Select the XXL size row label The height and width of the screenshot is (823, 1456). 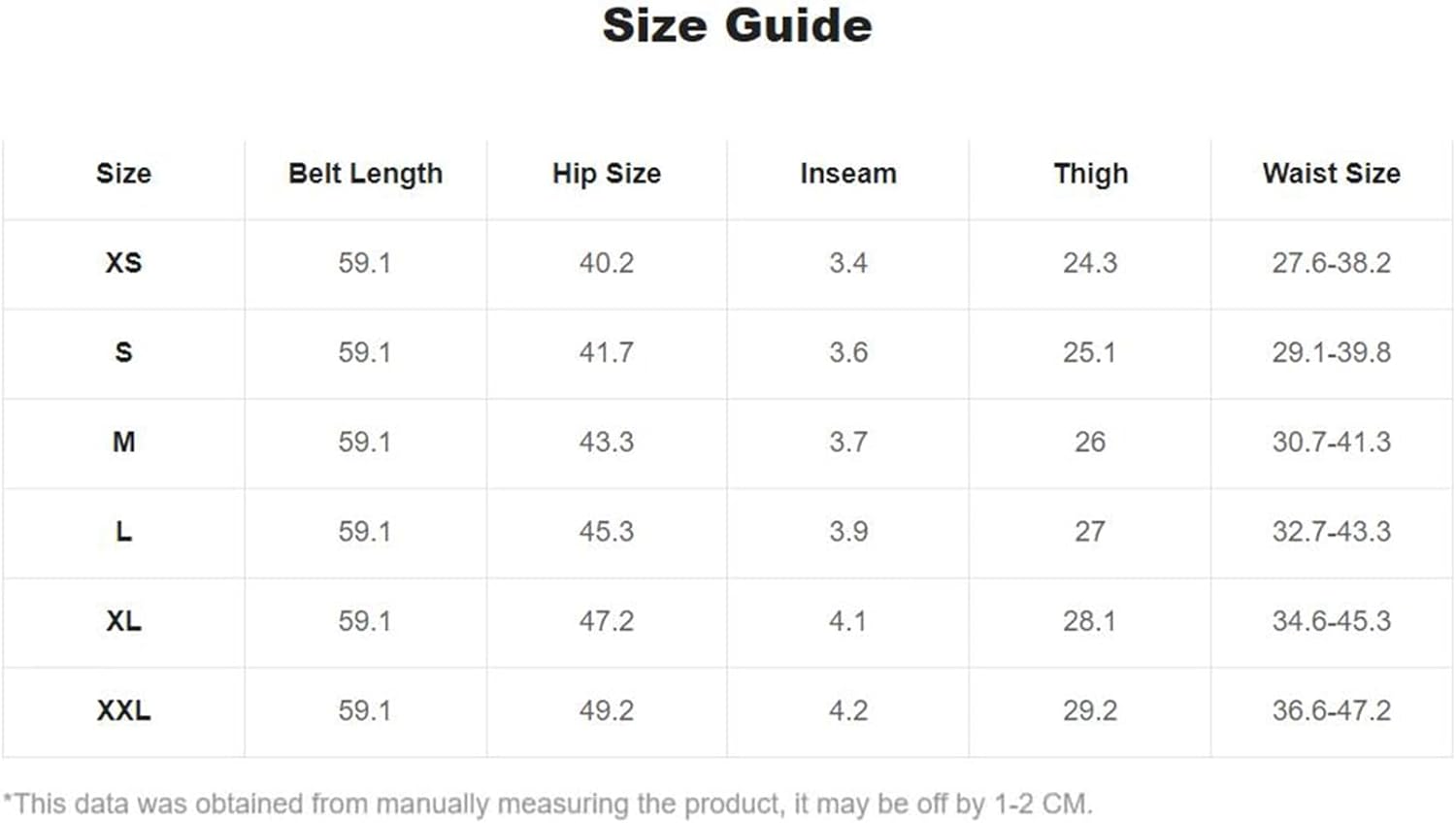[123, 710]
